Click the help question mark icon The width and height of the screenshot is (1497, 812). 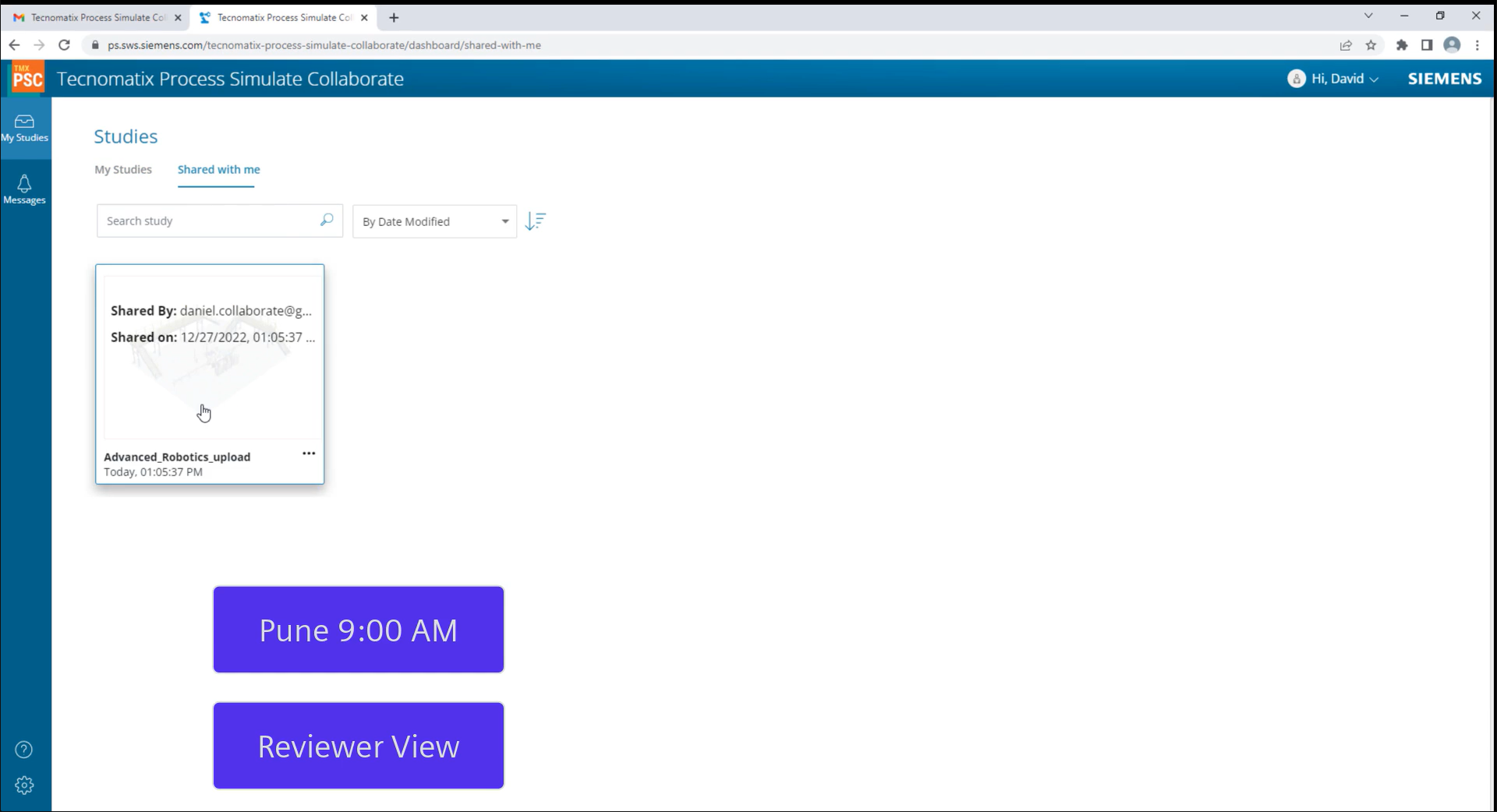(x=24, y=749)
